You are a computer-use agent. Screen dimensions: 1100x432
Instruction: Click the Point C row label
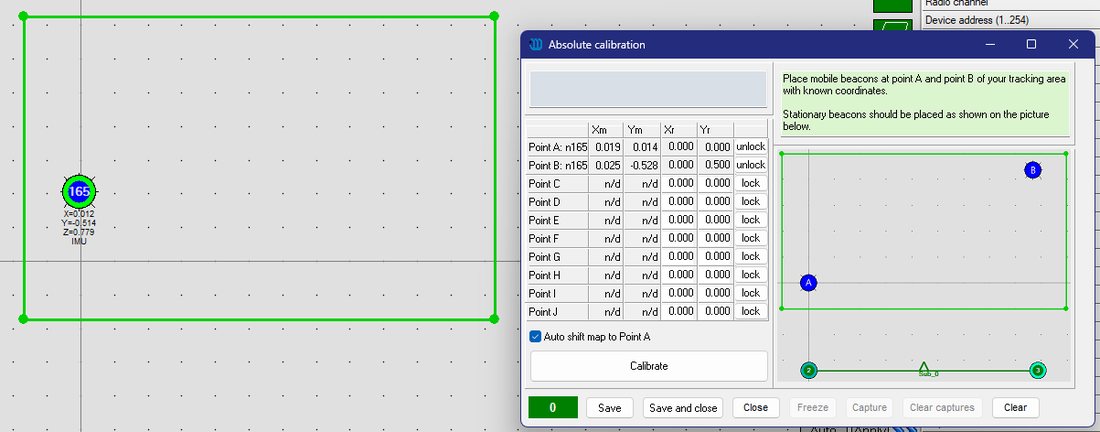(x=558, y=183)
